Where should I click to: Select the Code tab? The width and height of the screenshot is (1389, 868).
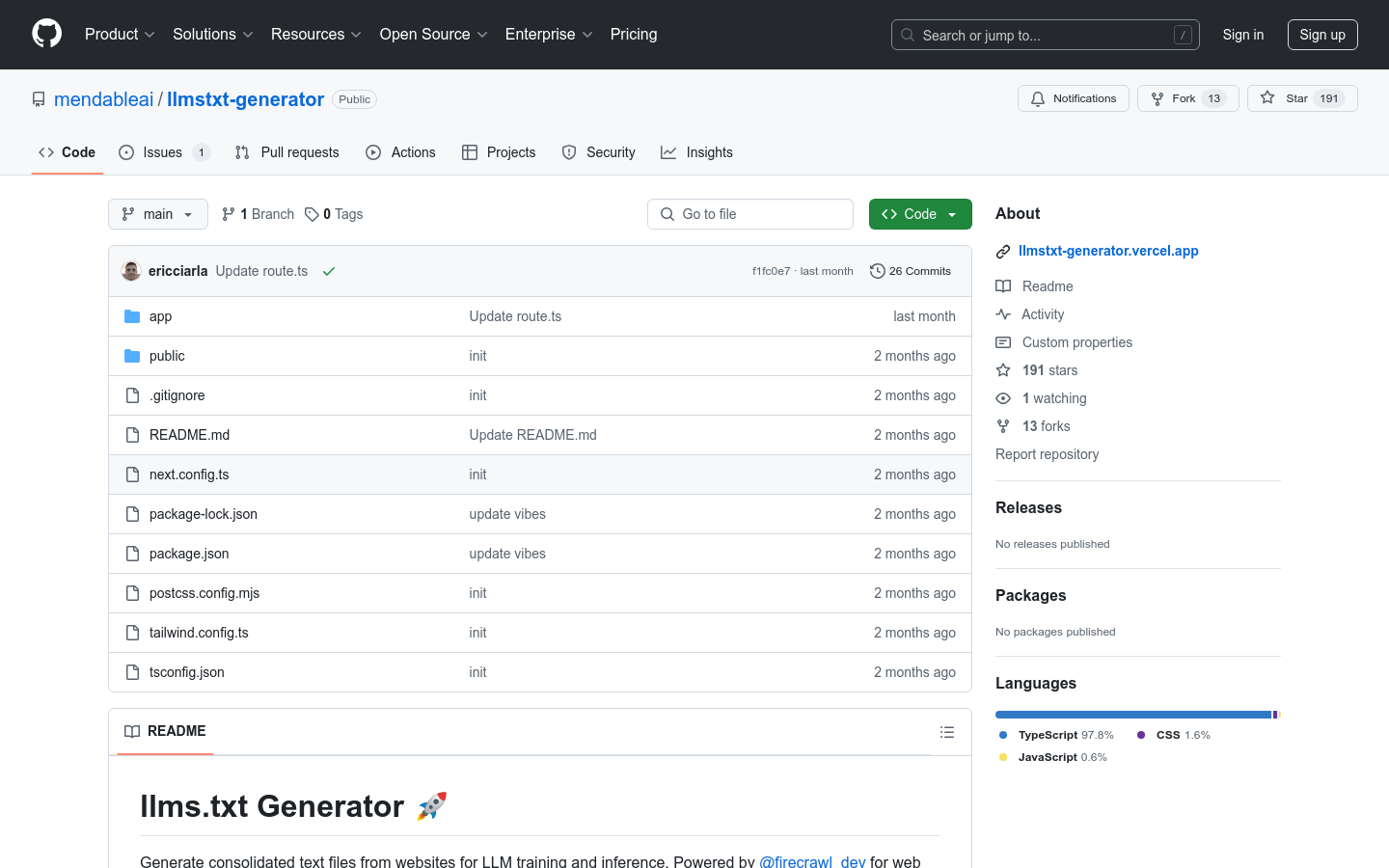pos(68,152)
